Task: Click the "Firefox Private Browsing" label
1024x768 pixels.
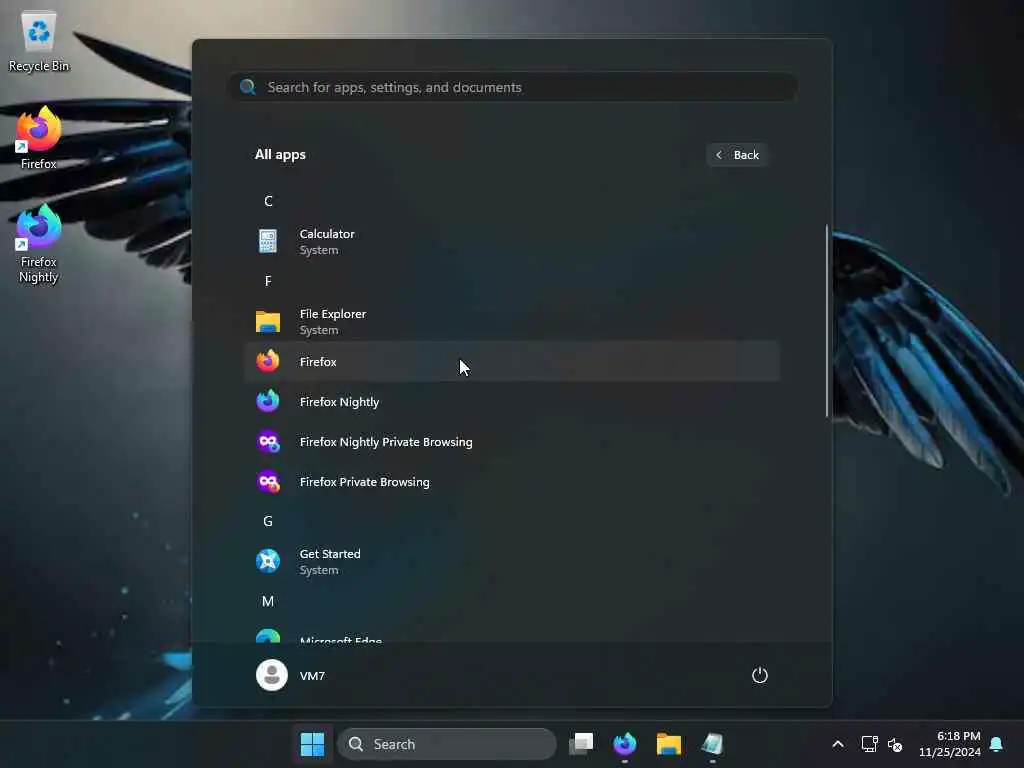Action: point(364,482)
